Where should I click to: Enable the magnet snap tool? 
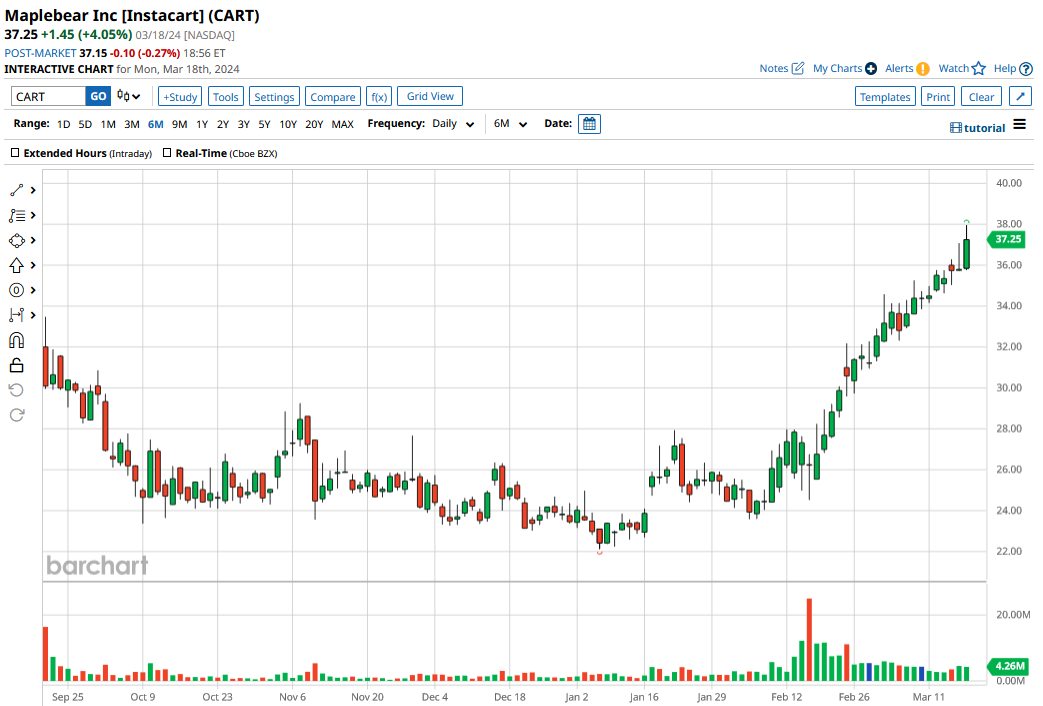(x=16, y=340)
